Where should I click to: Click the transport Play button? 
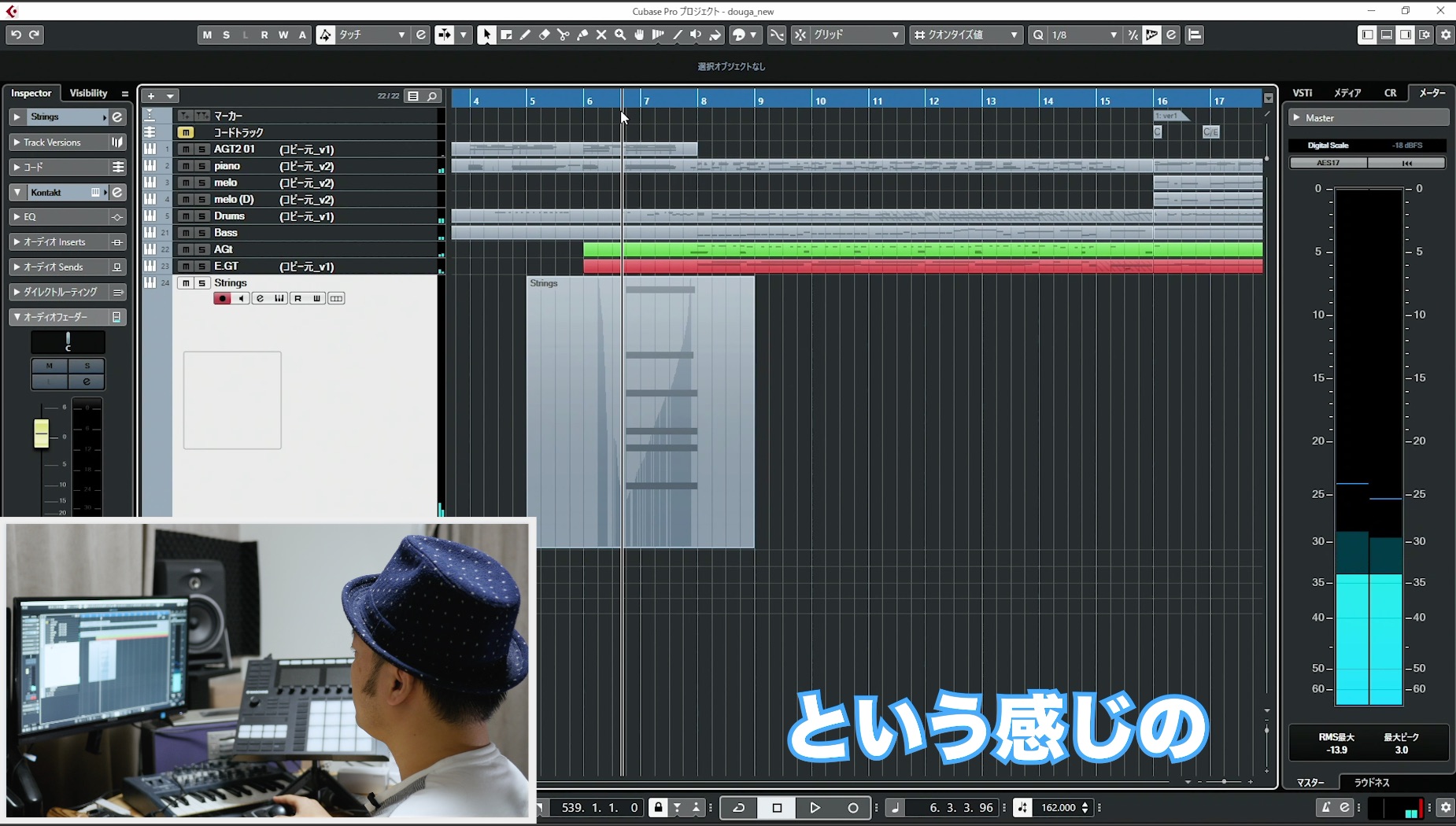click(x=815, y=808)
